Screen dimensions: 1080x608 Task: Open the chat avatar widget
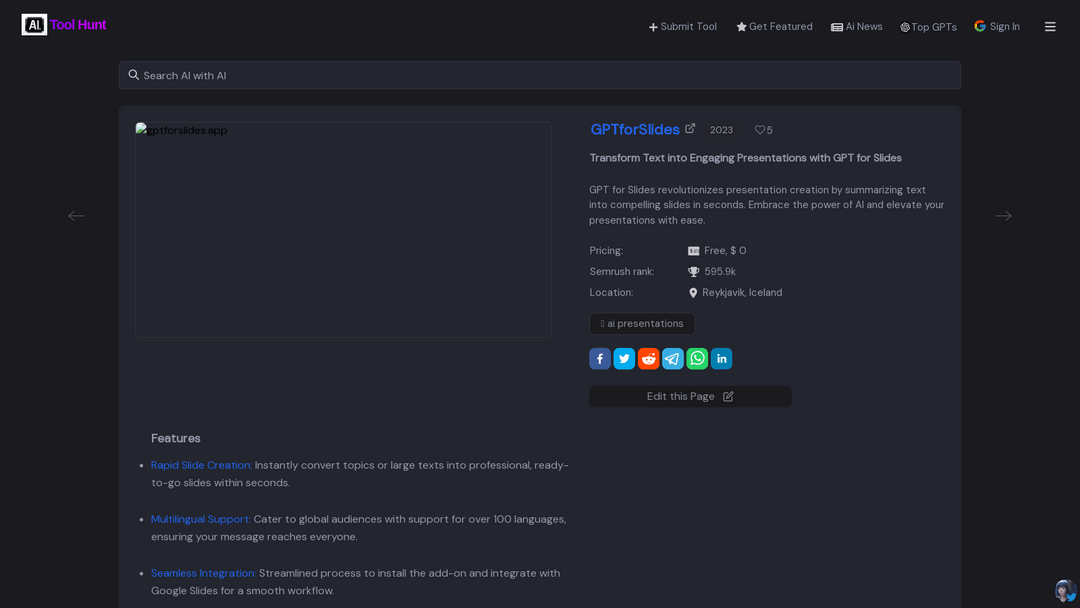(x=1065, y=591)
